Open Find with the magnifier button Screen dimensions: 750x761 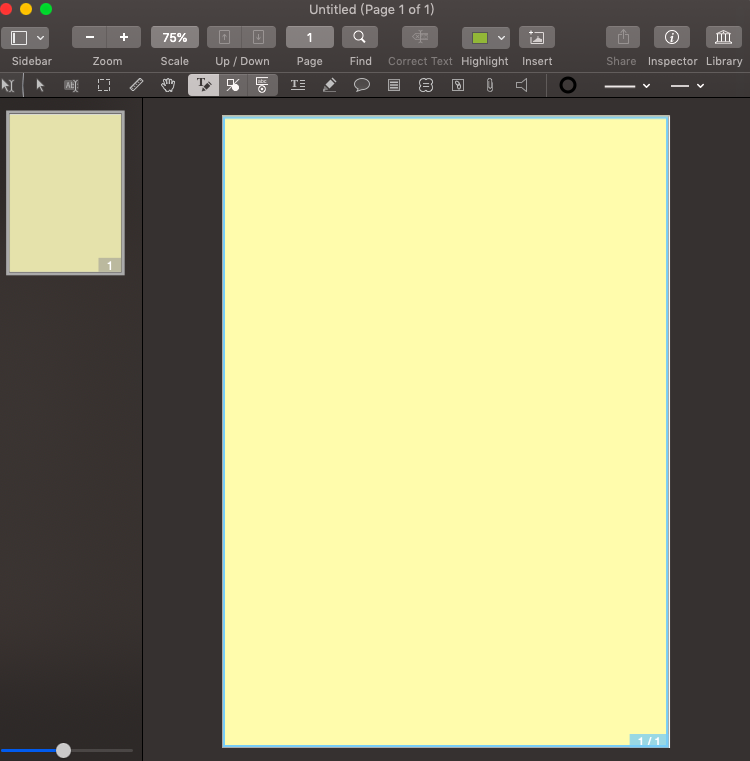pyautogui.click(x=360, y=37)
